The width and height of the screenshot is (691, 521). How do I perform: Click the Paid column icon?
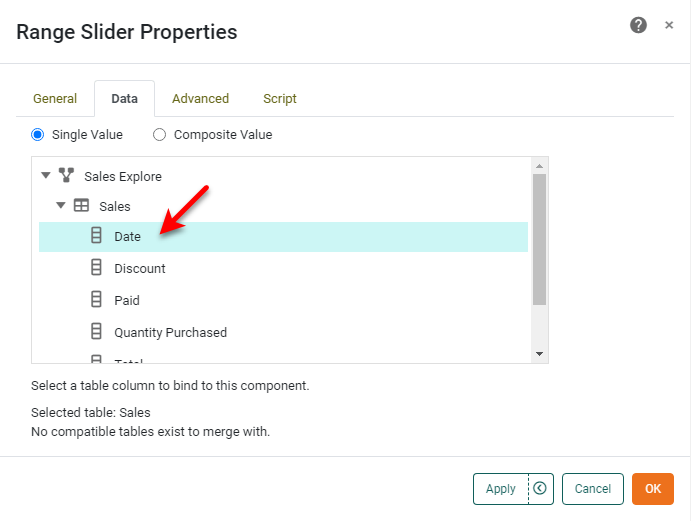point(97,300)
